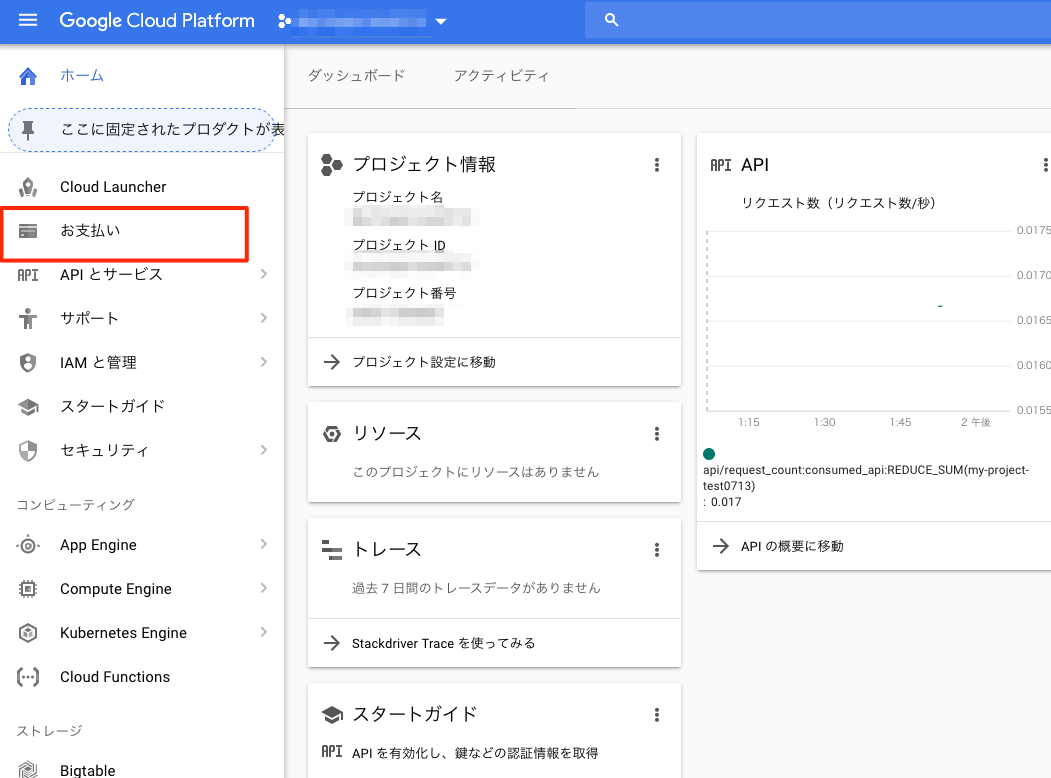Select ホーム in the sidebar

82,76
